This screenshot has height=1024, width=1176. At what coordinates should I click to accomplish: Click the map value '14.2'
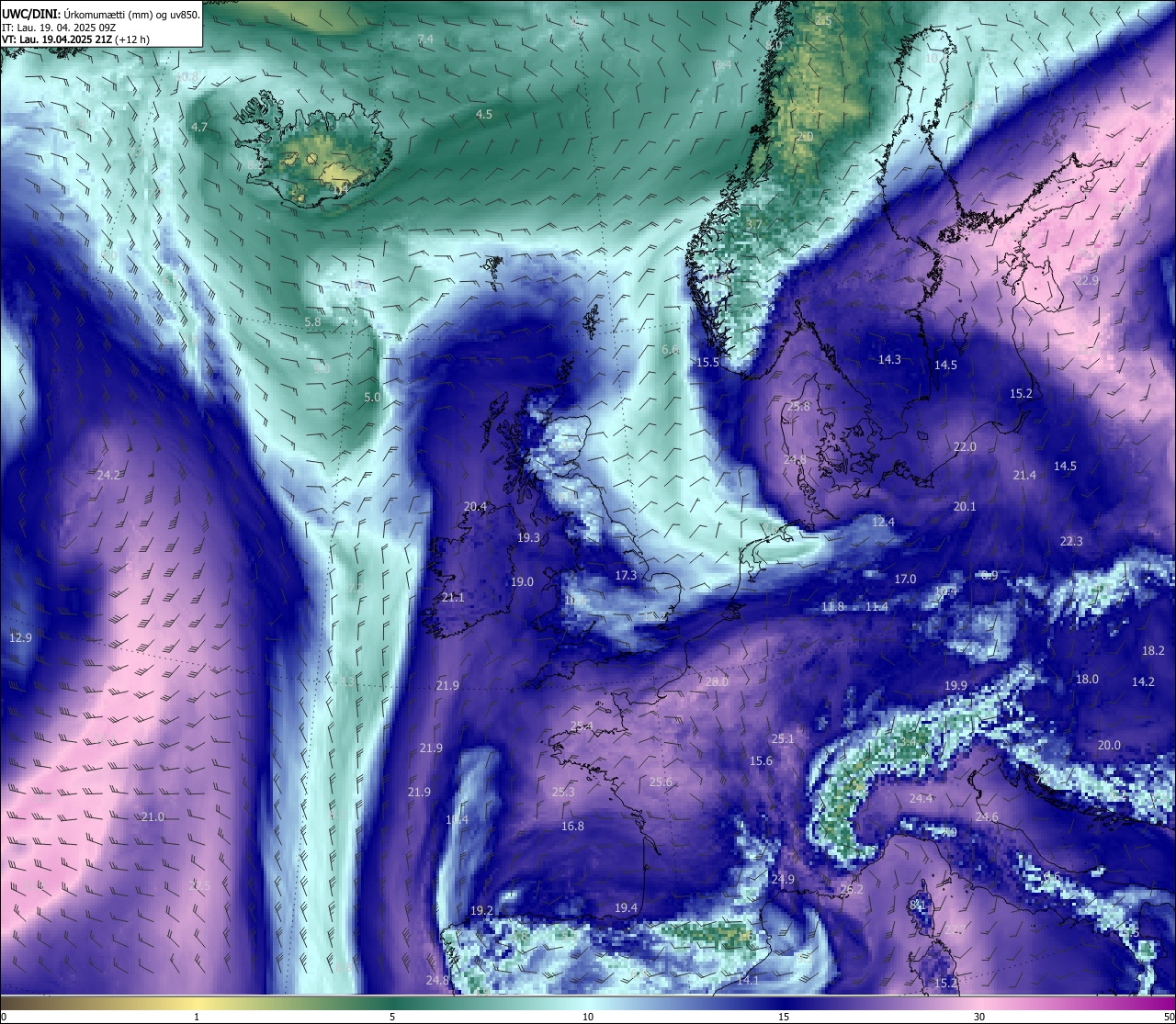(1143, 681)
